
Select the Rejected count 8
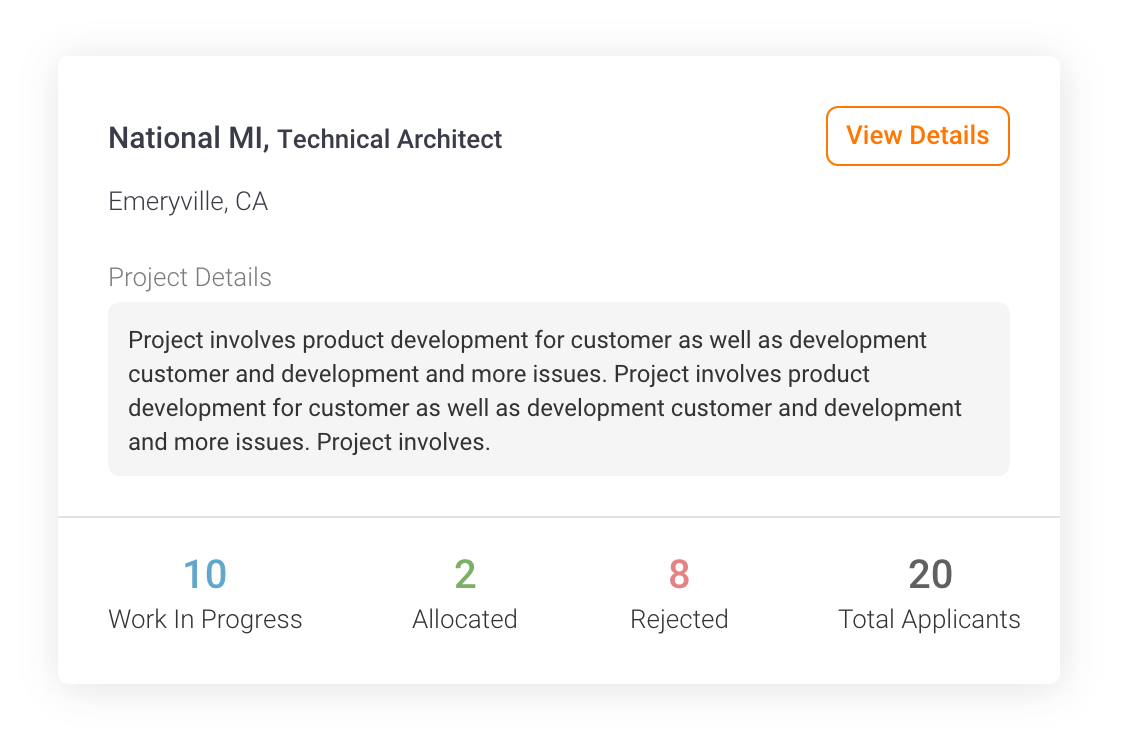679,575
